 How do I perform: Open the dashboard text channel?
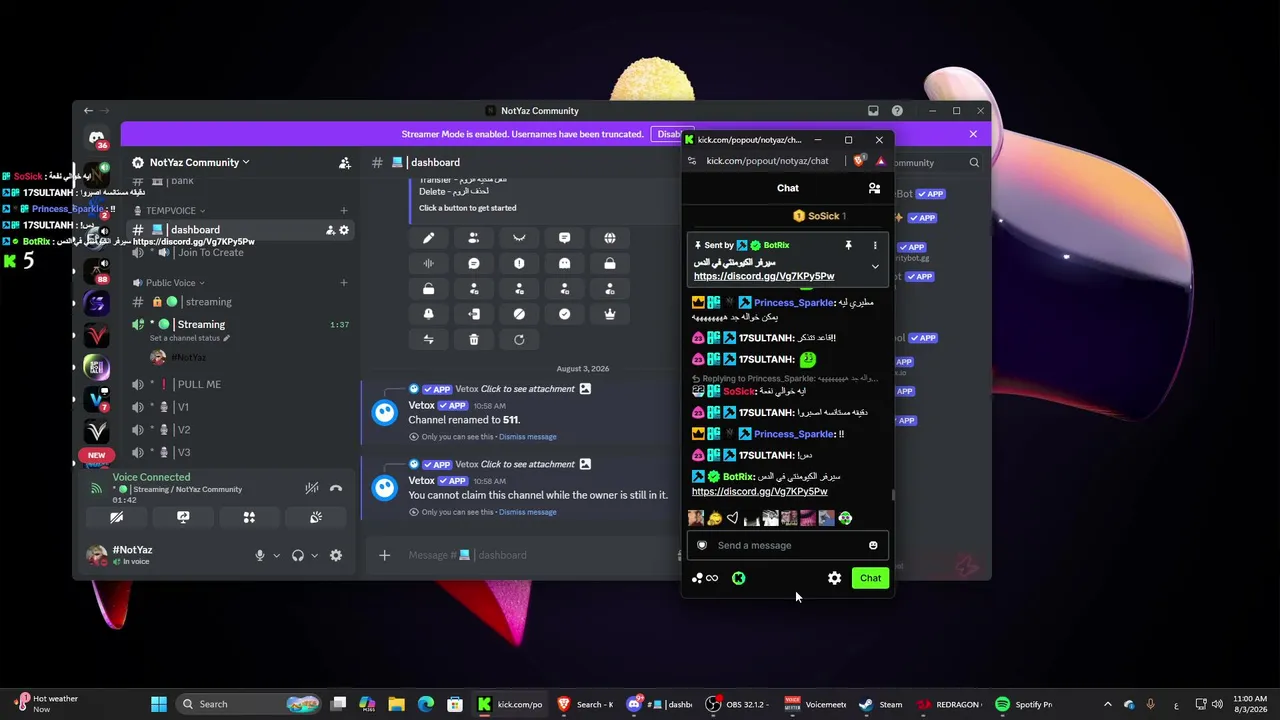coord(240,230)
